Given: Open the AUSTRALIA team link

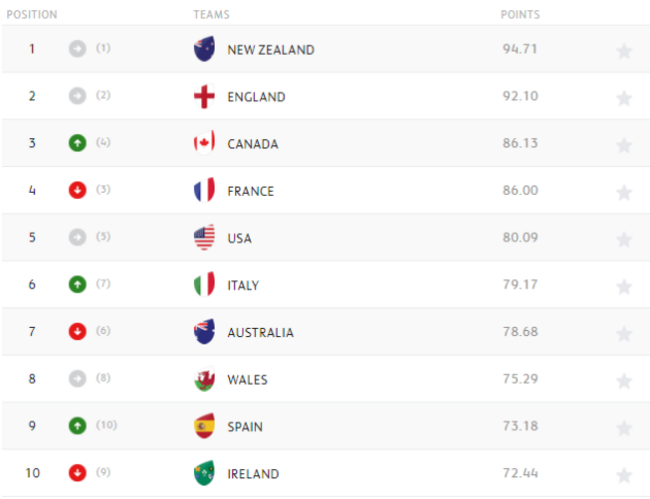Looking at the screenshot, I should pos(260,332).
